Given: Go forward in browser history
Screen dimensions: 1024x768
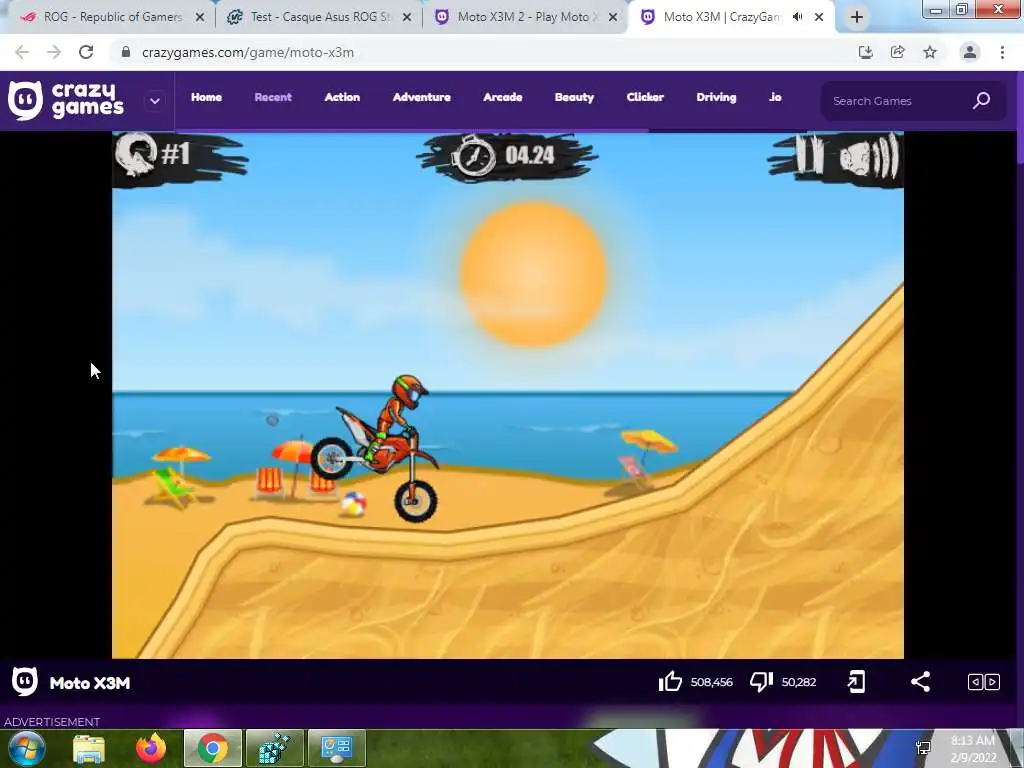Looking at the screenshot, I should (54, 52).
